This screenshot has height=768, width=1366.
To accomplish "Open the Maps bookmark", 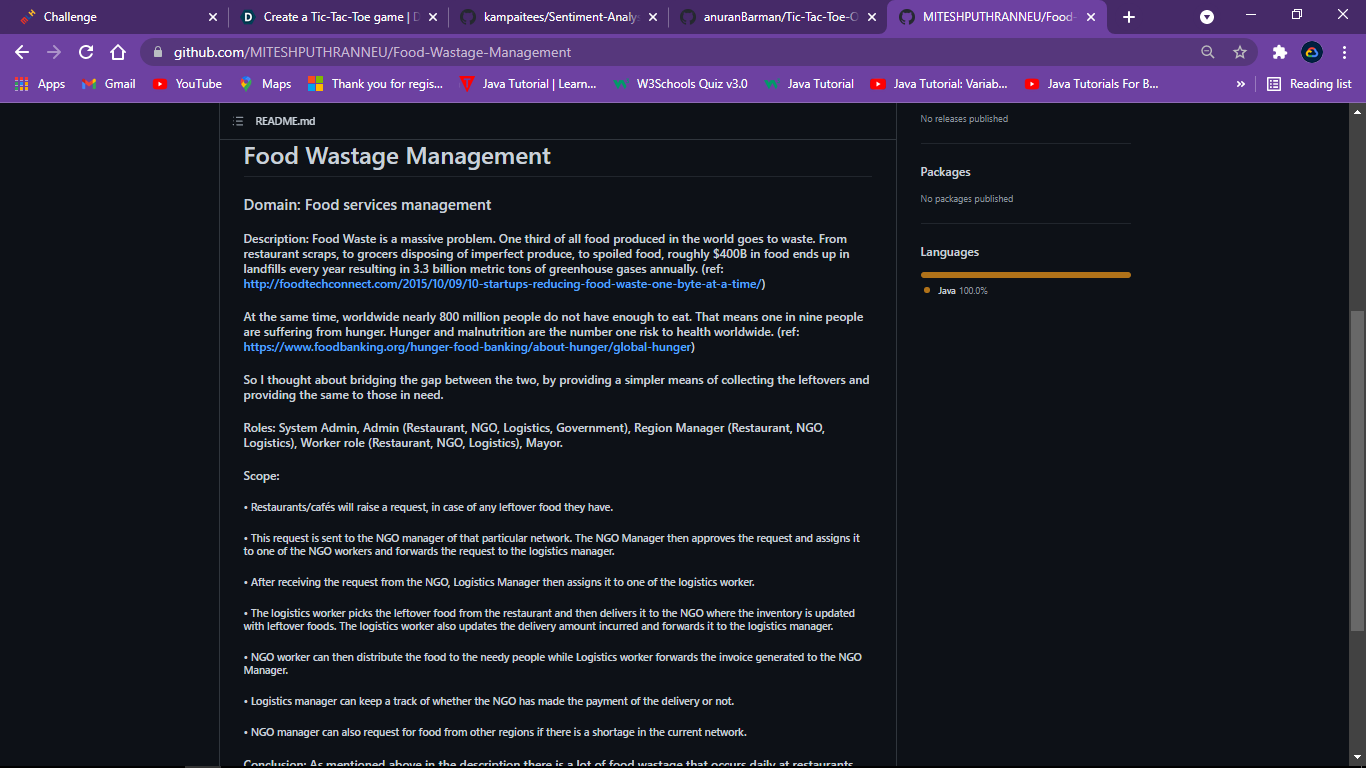I will coord(265,84).
